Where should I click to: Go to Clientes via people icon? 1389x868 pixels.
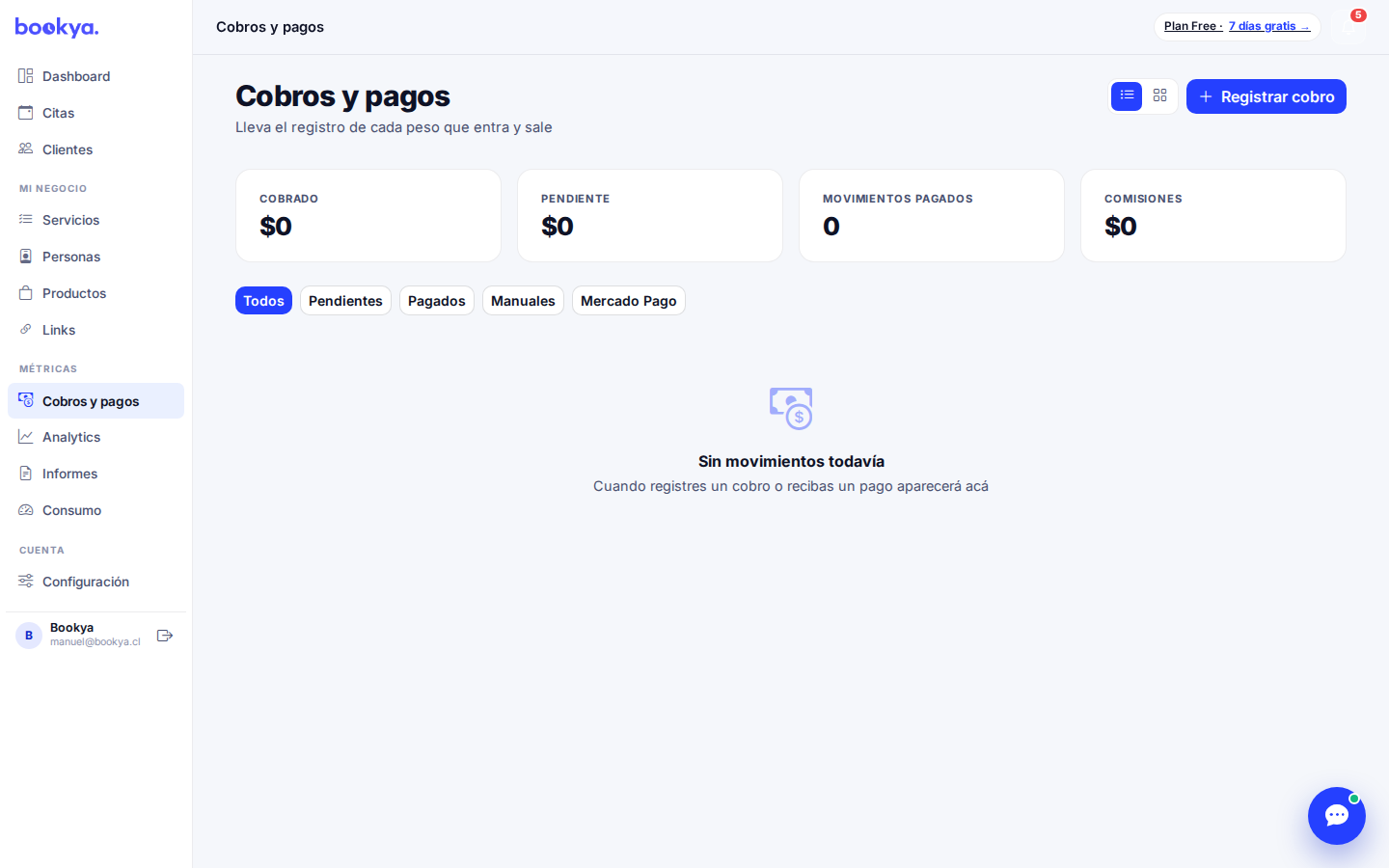coord(26,149)
